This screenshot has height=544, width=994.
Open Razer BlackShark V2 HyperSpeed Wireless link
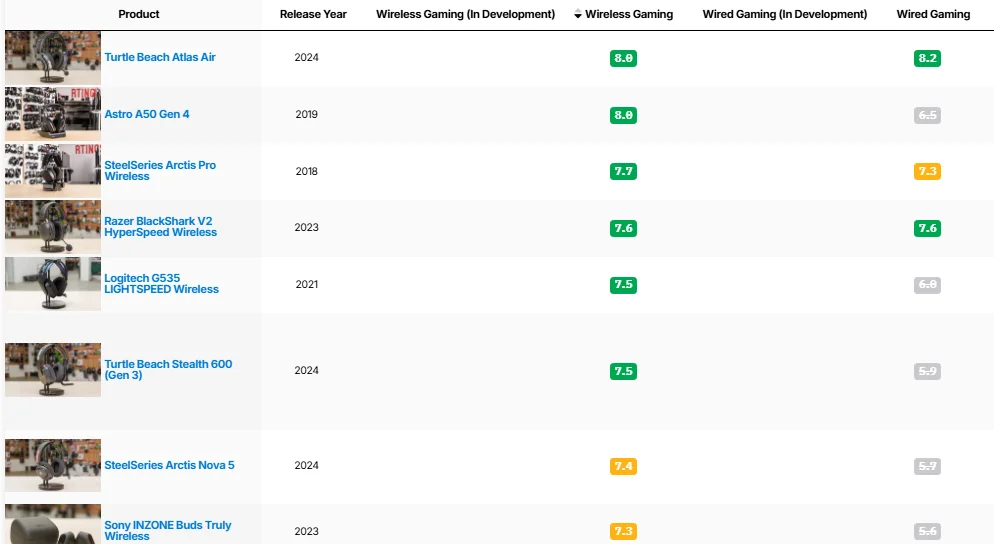tap(160, 227)
